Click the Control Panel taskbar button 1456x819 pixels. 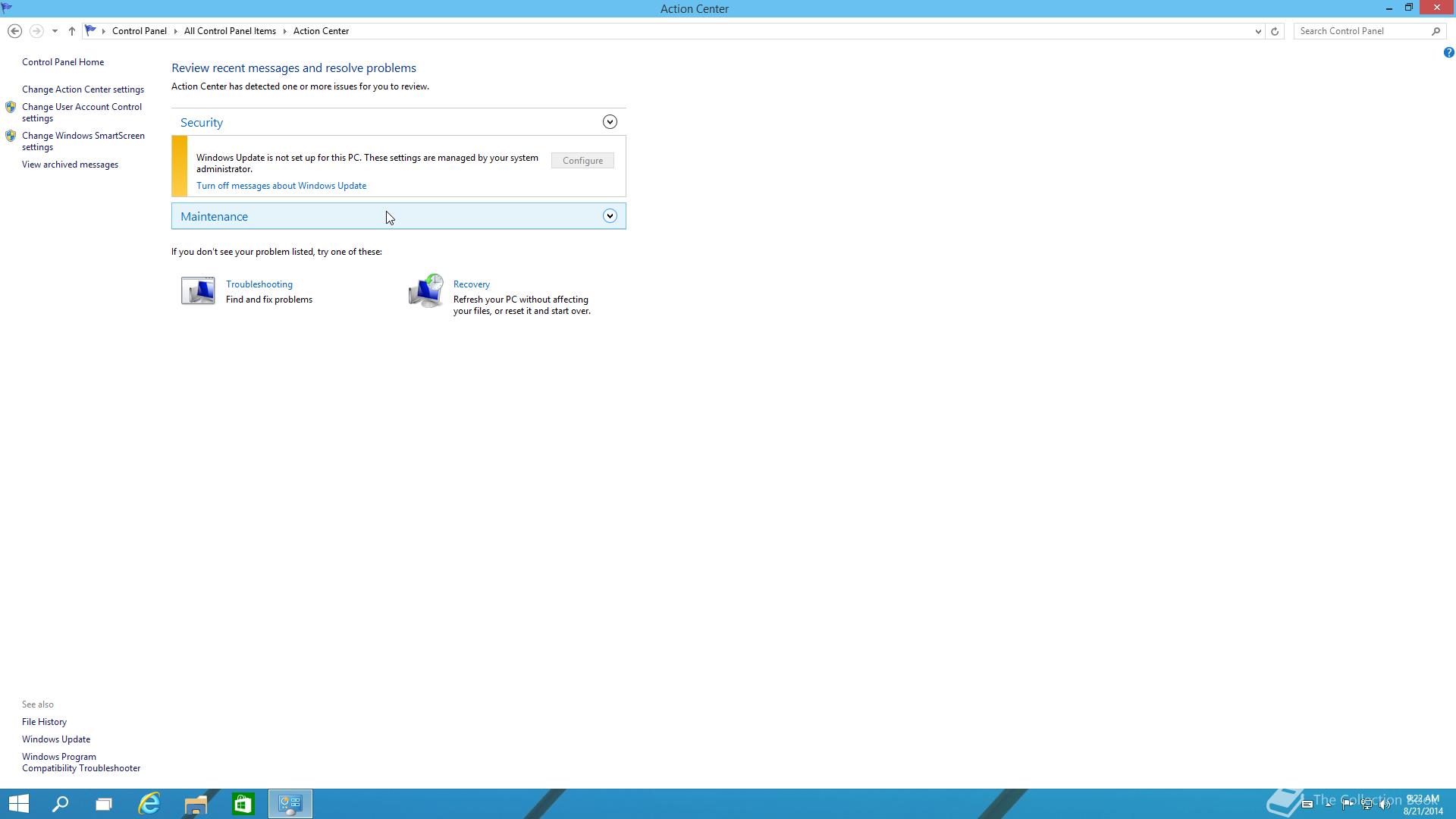(290, 804)
